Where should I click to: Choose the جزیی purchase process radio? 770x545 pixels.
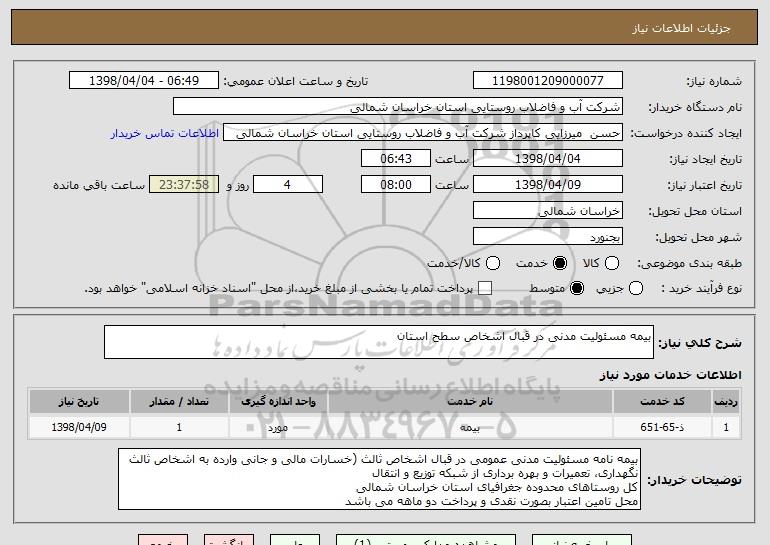(635, 289)
